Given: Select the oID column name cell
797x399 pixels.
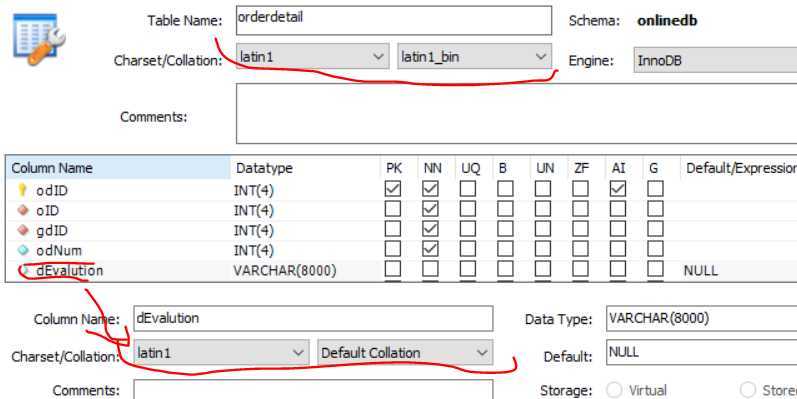Looking at the screenshot, I should (x=47, y=210).
